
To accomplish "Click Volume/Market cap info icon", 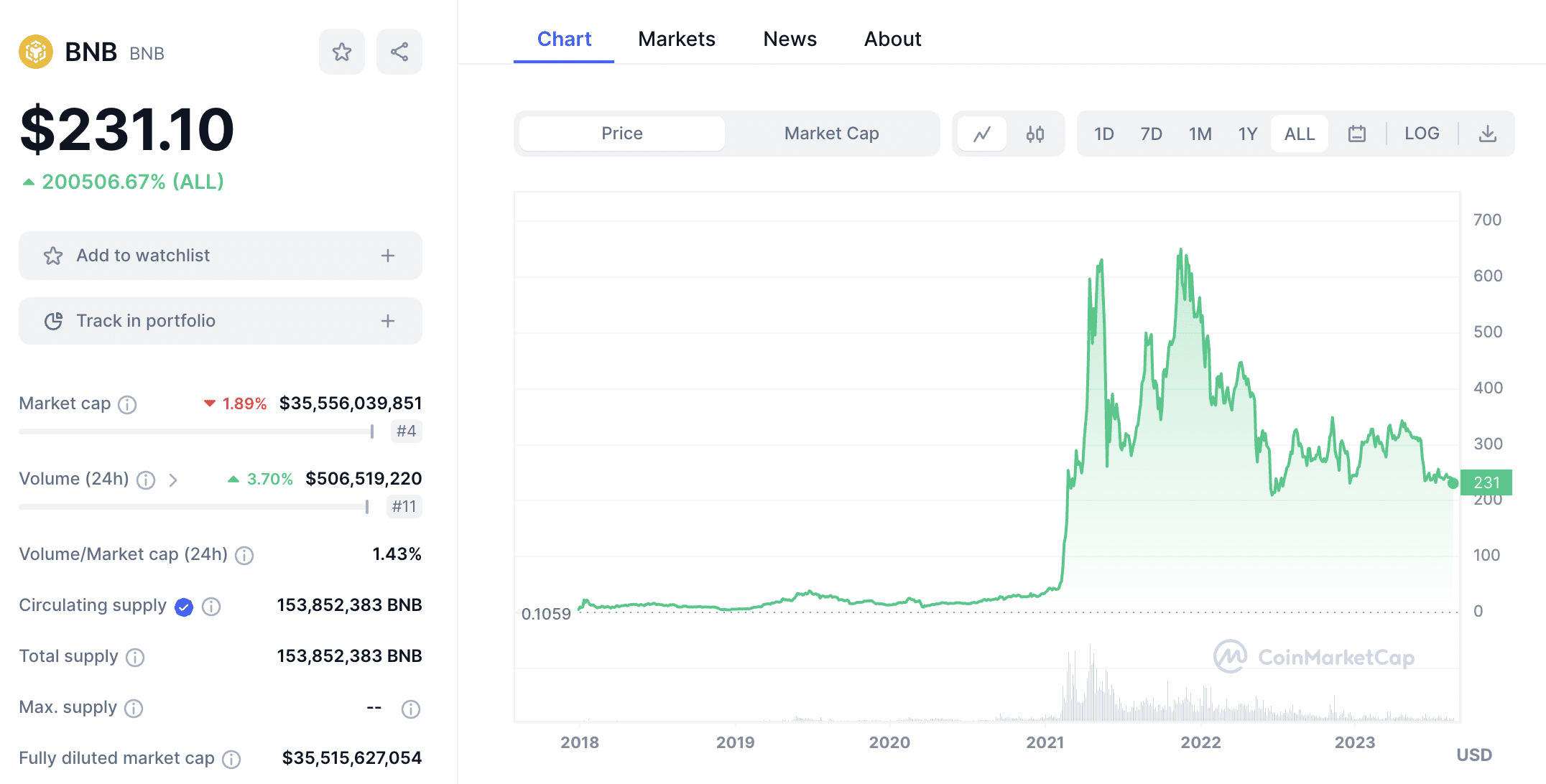I will pyautogui.click(x=244, y=556).
